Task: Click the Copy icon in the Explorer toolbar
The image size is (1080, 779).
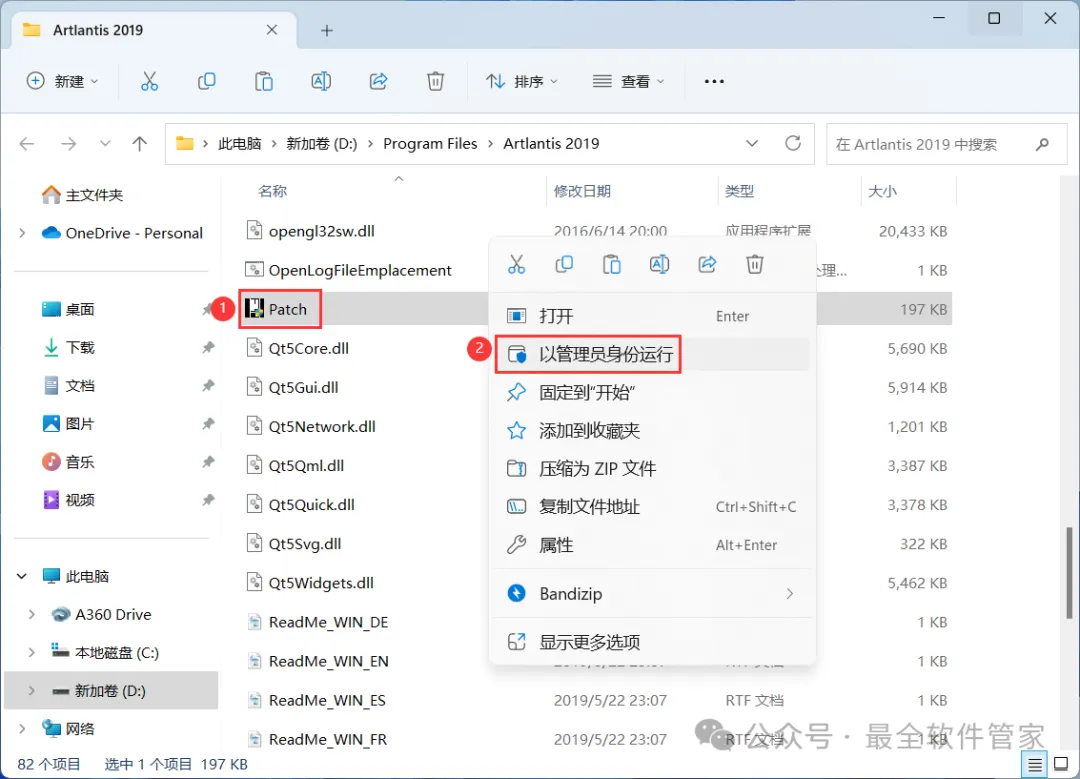Action: 207,81
